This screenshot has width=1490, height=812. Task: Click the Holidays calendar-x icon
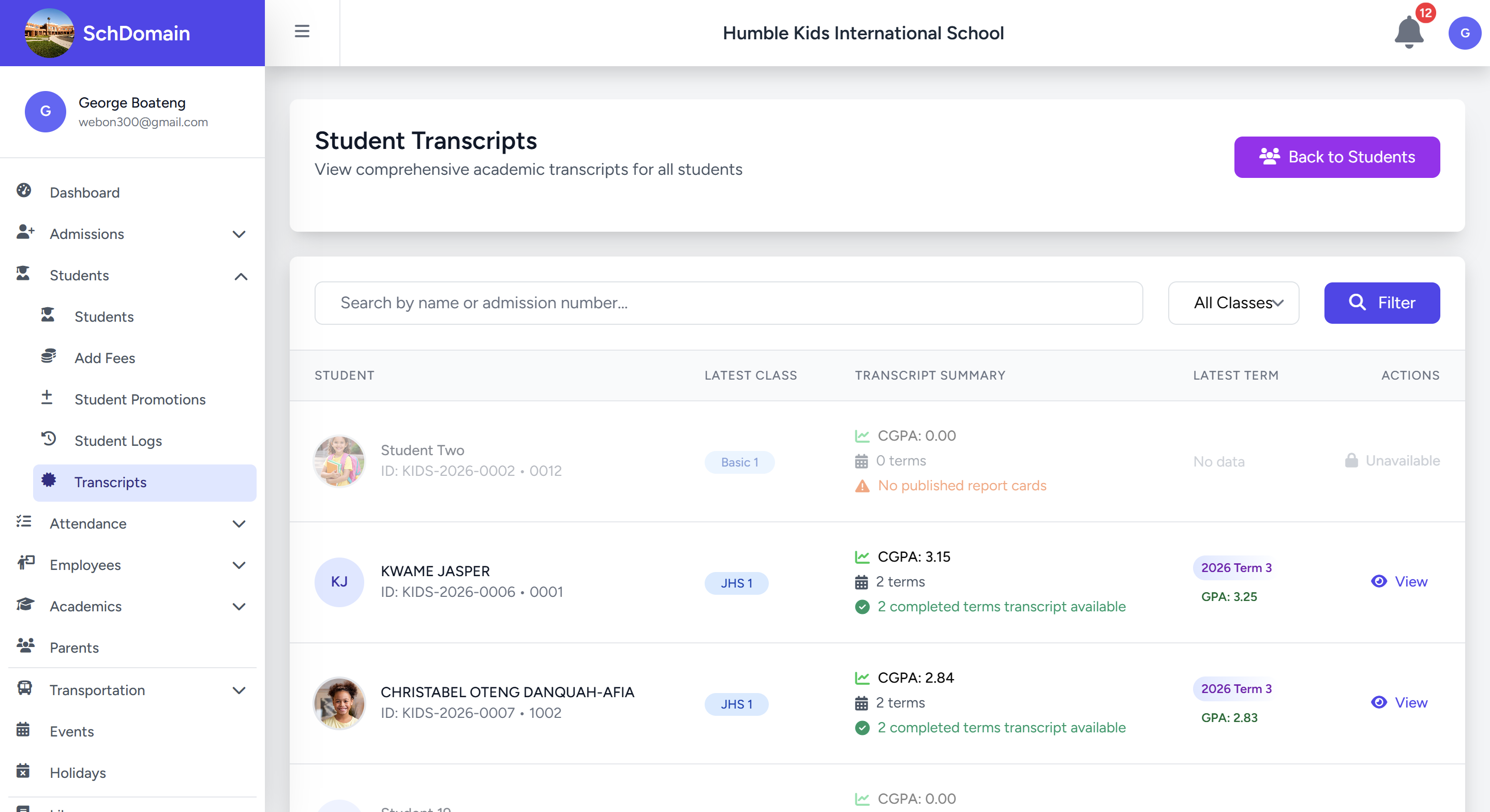(23, 771)
